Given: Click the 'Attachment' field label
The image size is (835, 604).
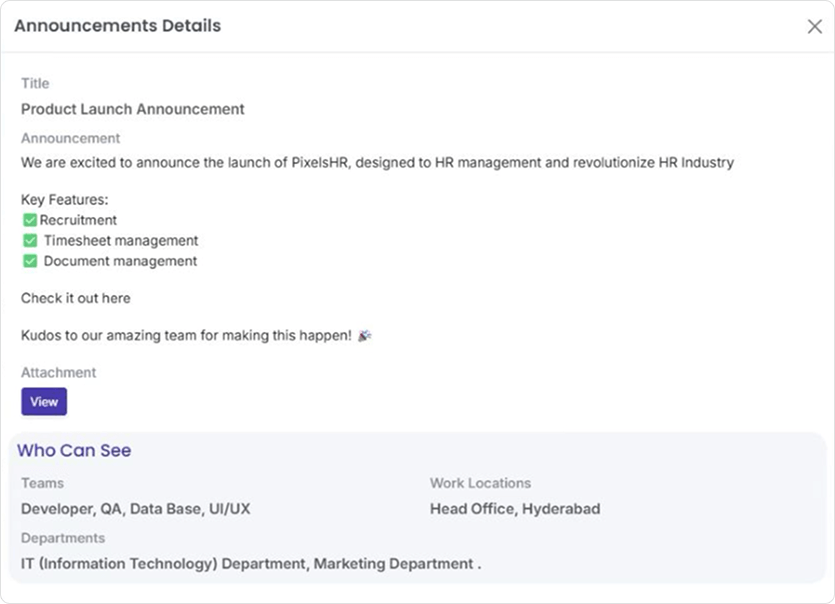Looking at the screenshot, I should coord(59,372).
